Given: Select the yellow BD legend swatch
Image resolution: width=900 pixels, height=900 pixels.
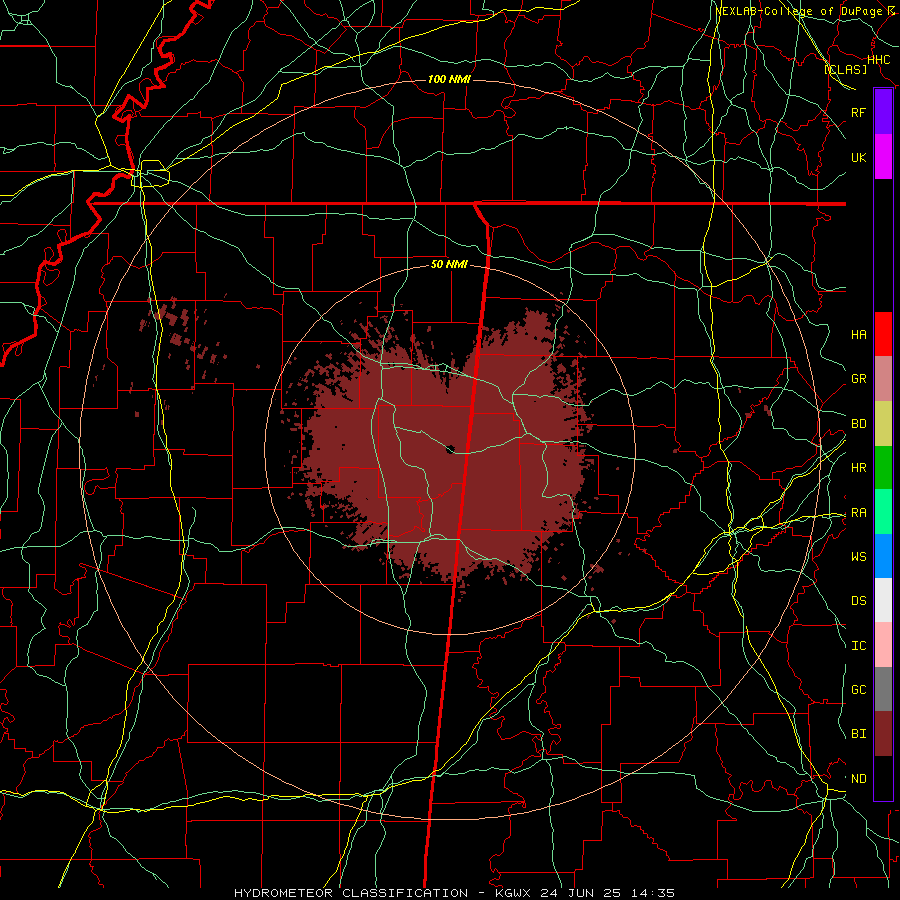Looking at the screenshot, I should (883, 424).
